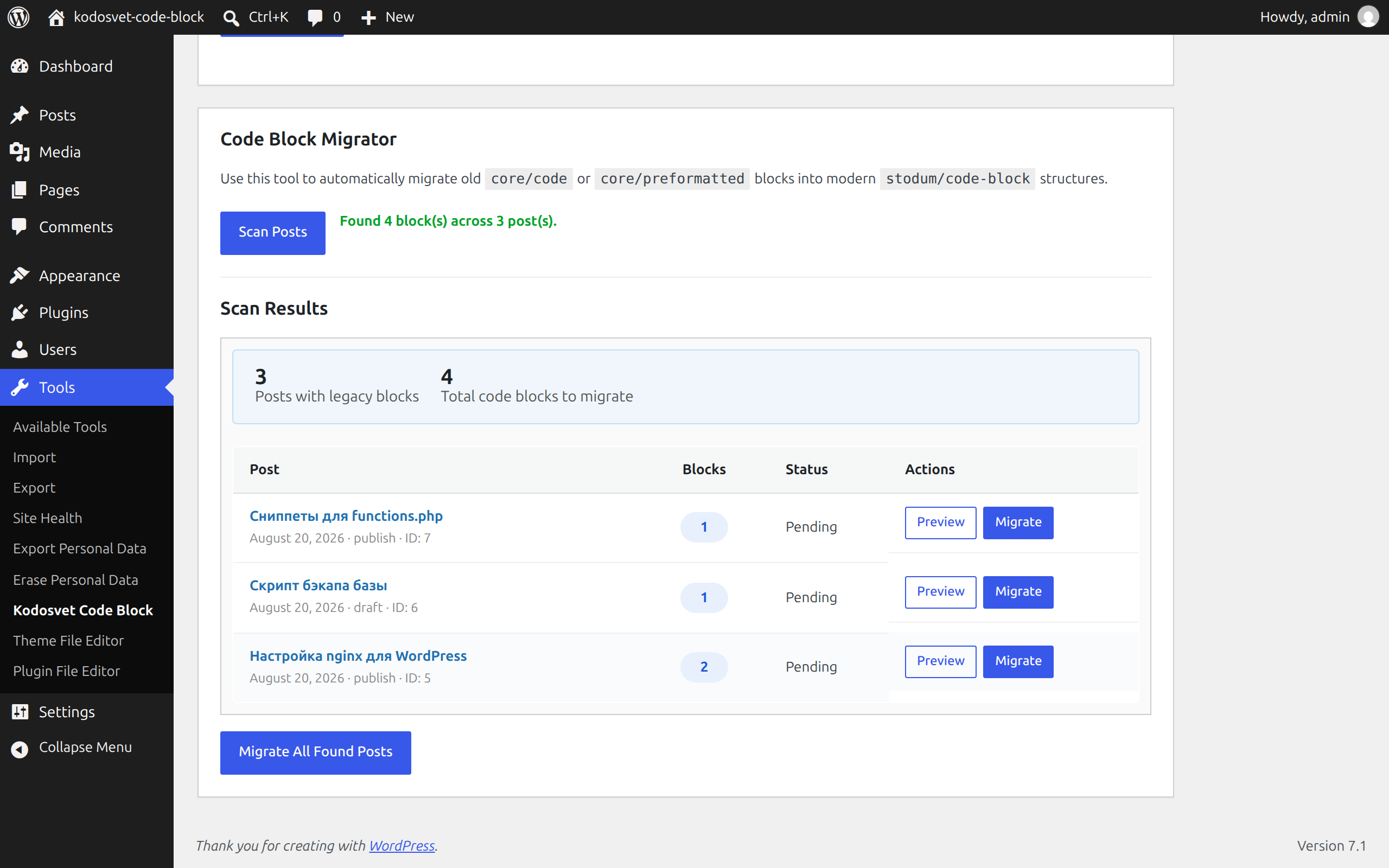
Task: Open Plugin File Editor
Action: pos(67,671)
